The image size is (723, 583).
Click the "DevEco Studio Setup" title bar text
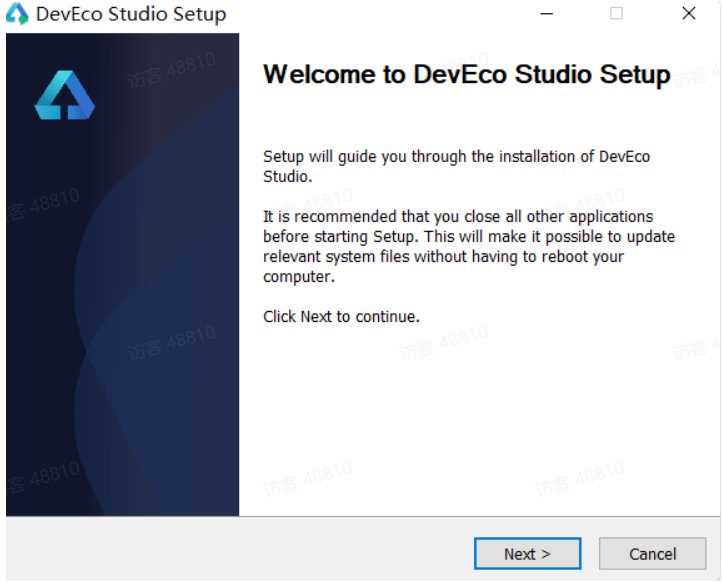[131, 14]
